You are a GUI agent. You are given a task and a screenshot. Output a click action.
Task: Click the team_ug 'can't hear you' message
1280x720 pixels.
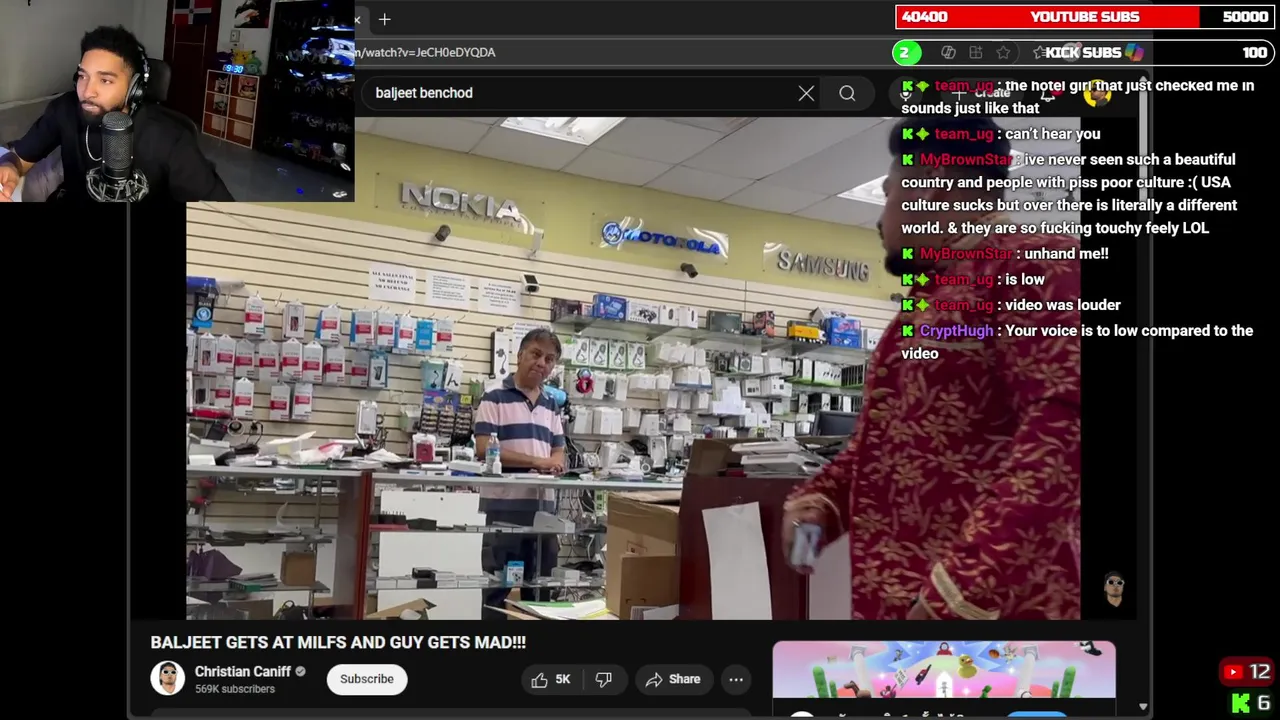point(1001,134)
